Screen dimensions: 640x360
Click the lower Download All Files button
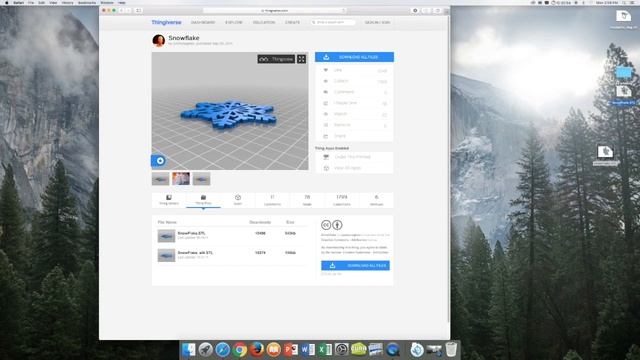pos(355,265)
